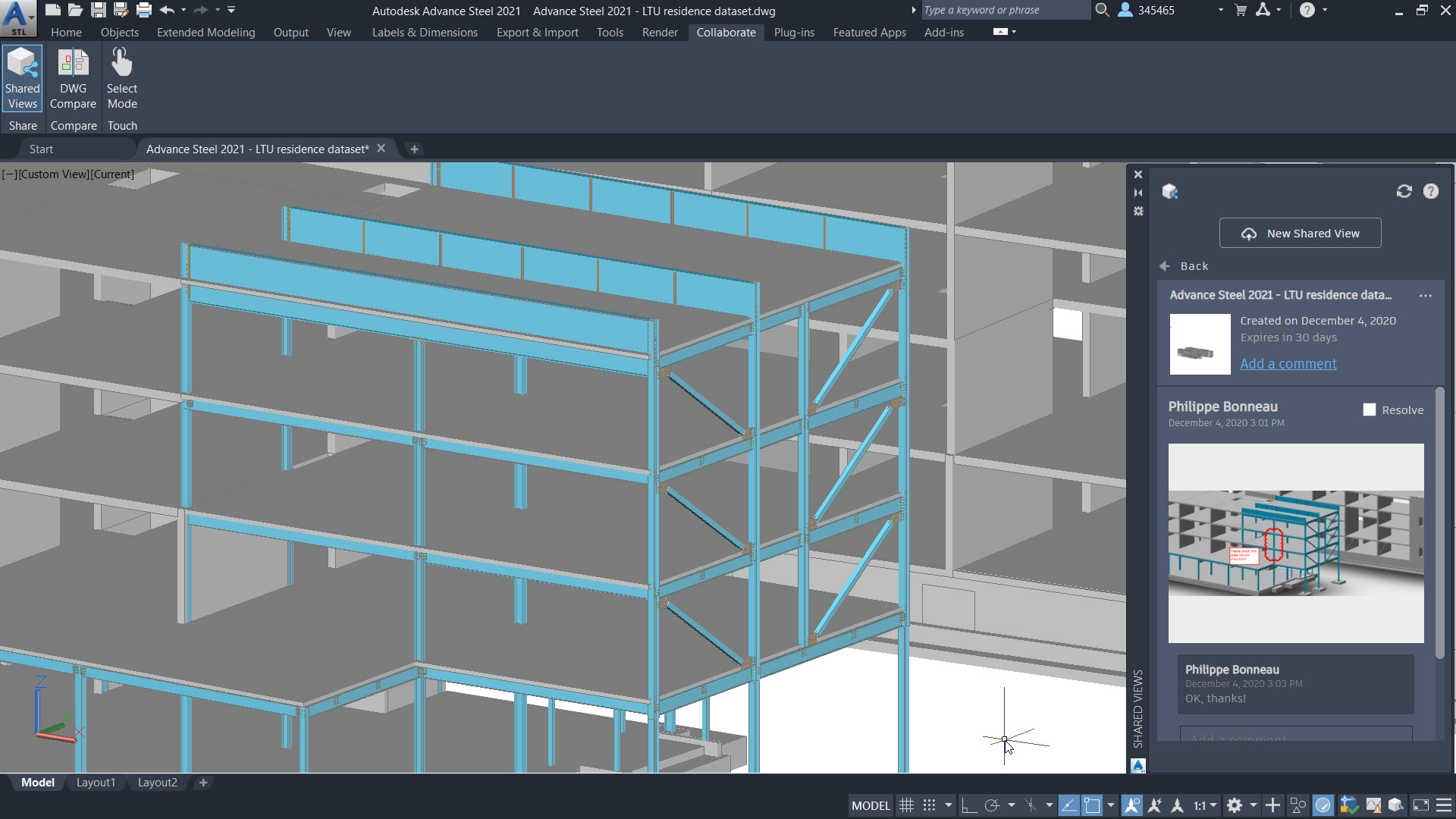Image resolution: width=1456 pixels, height=819 pixels.
Task: Open Shared Views palette help icon
Action: click(x=1430, y=191)
